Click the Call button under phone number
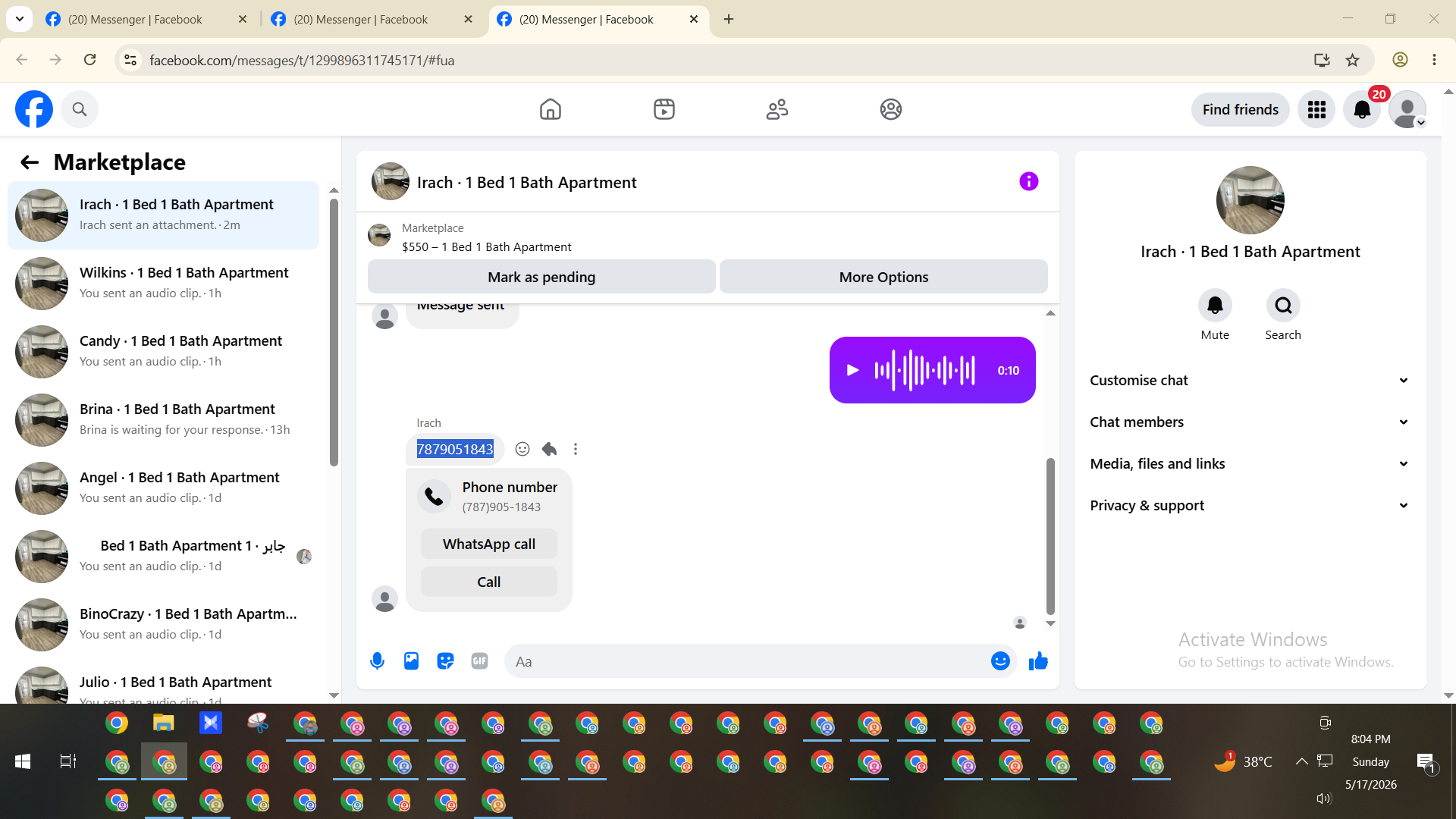The height and width of the screenshot is (819, 1456). pos(489,582)
